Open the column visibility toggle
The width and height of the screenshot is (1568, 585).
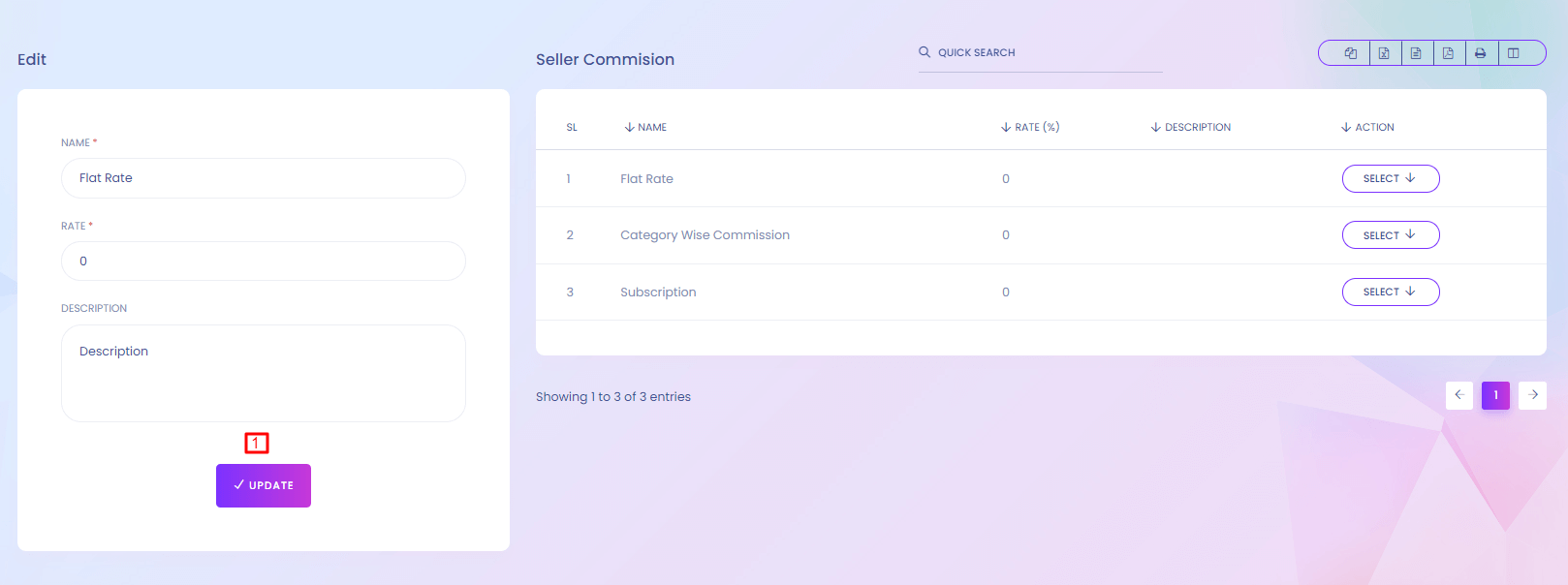(1514, 53)
